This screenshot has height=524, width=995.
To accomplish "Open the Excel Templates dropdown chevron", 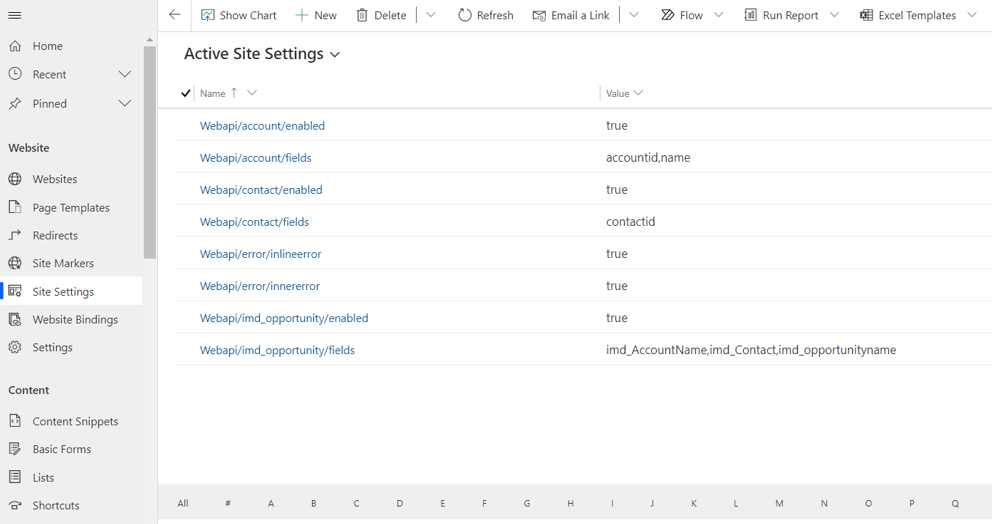I will pos(972,15).
